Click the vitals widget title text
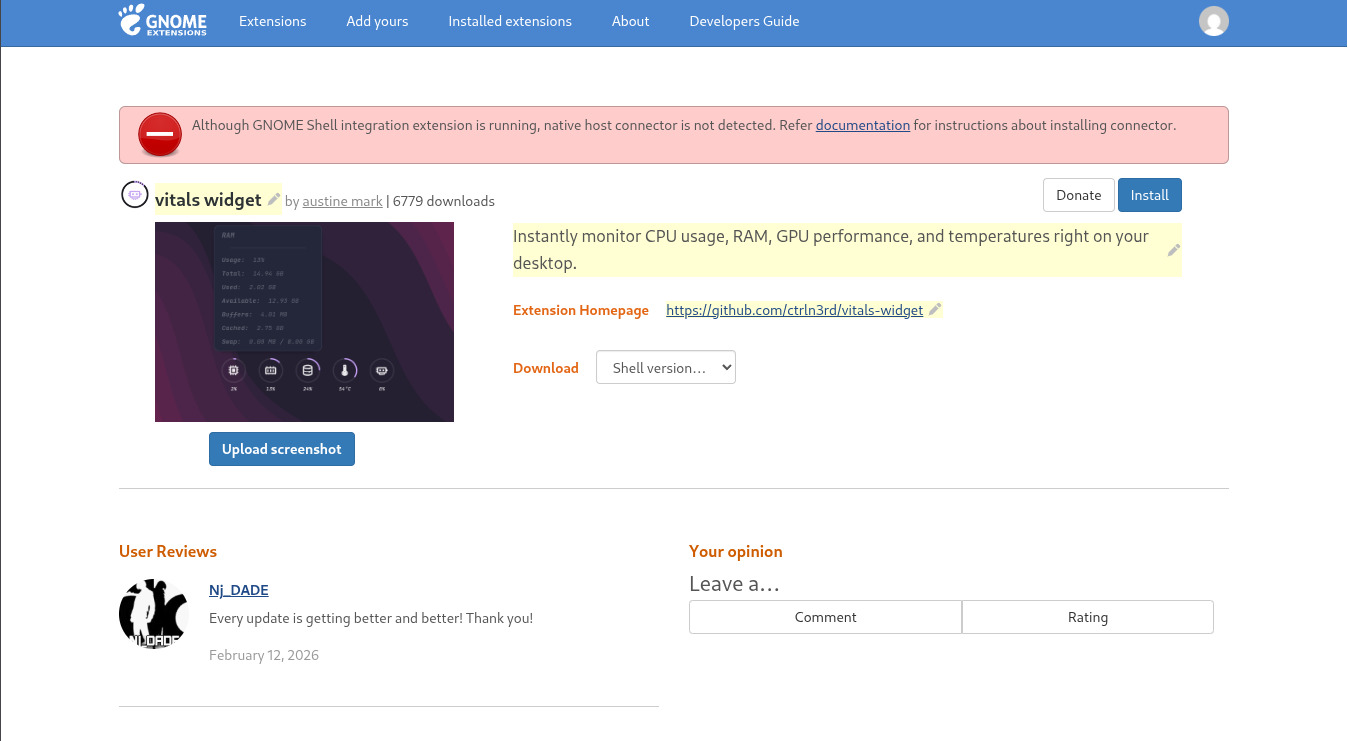The image size is (1348, 741). click(x=208, y=199)
